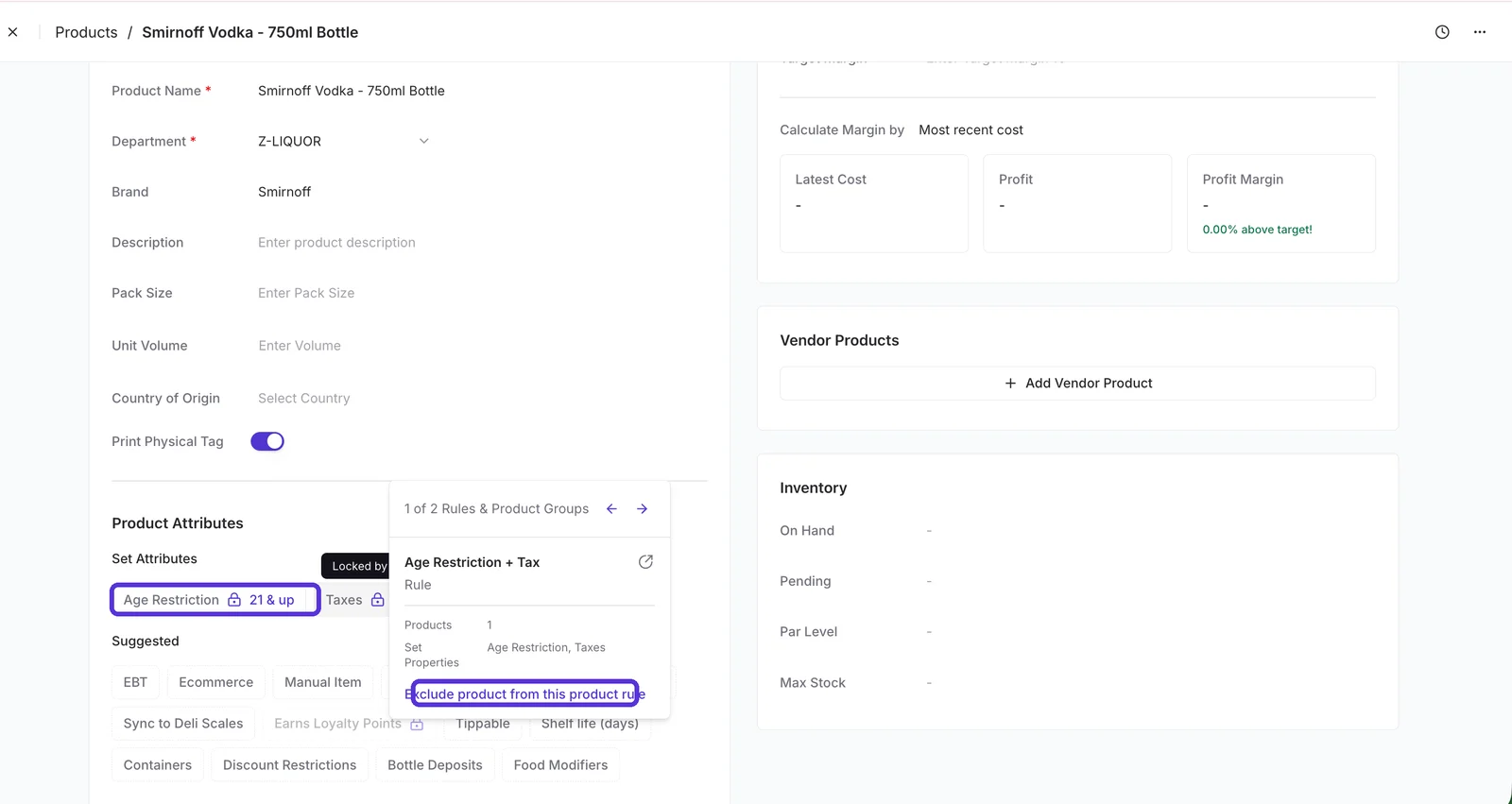This screenshot has width=1512, height=804.
Task: Click the Profit card
Action: 1077,204
